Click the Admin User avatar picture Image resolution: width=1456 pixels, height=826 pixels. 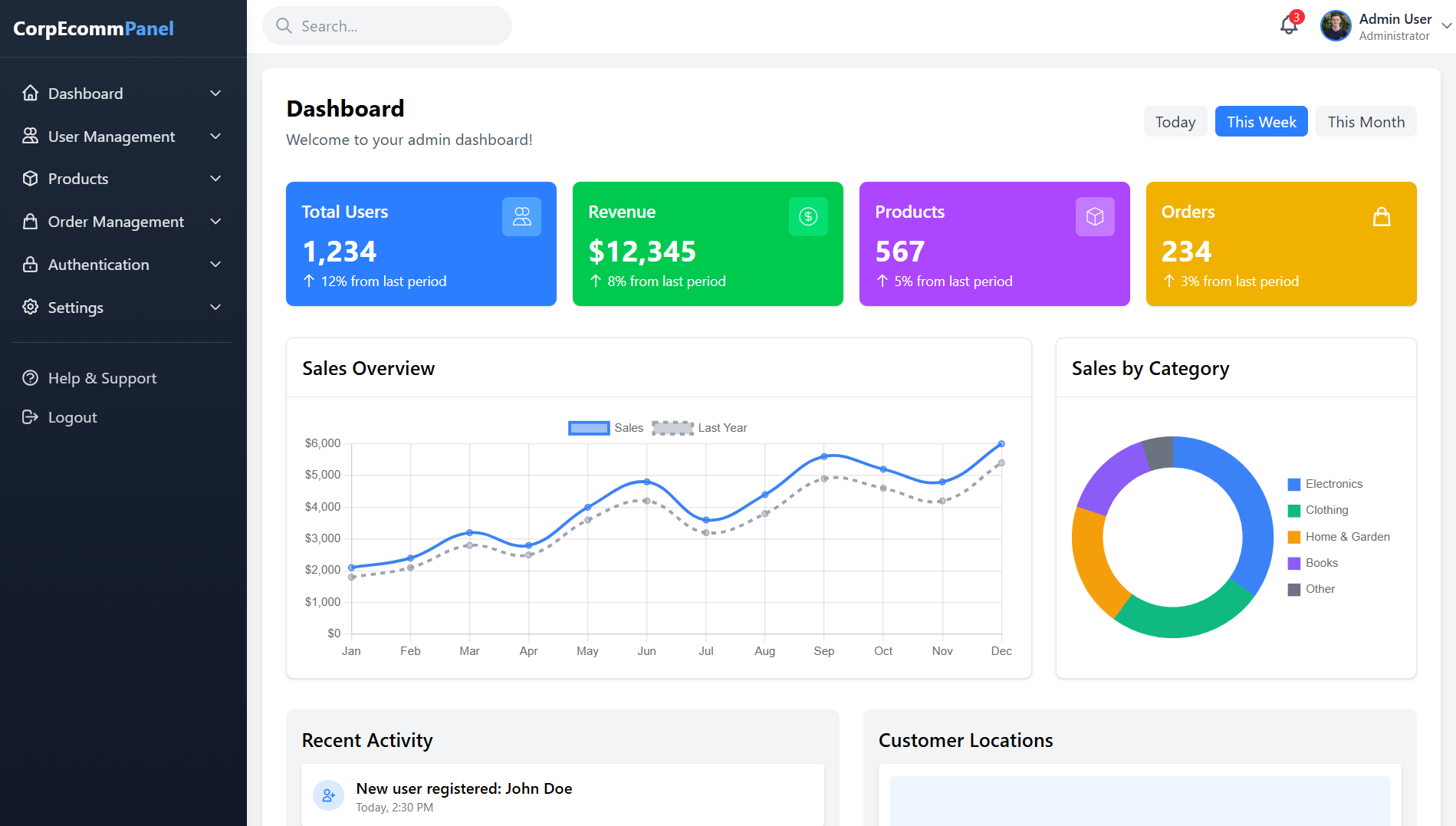click(1336, 26)
